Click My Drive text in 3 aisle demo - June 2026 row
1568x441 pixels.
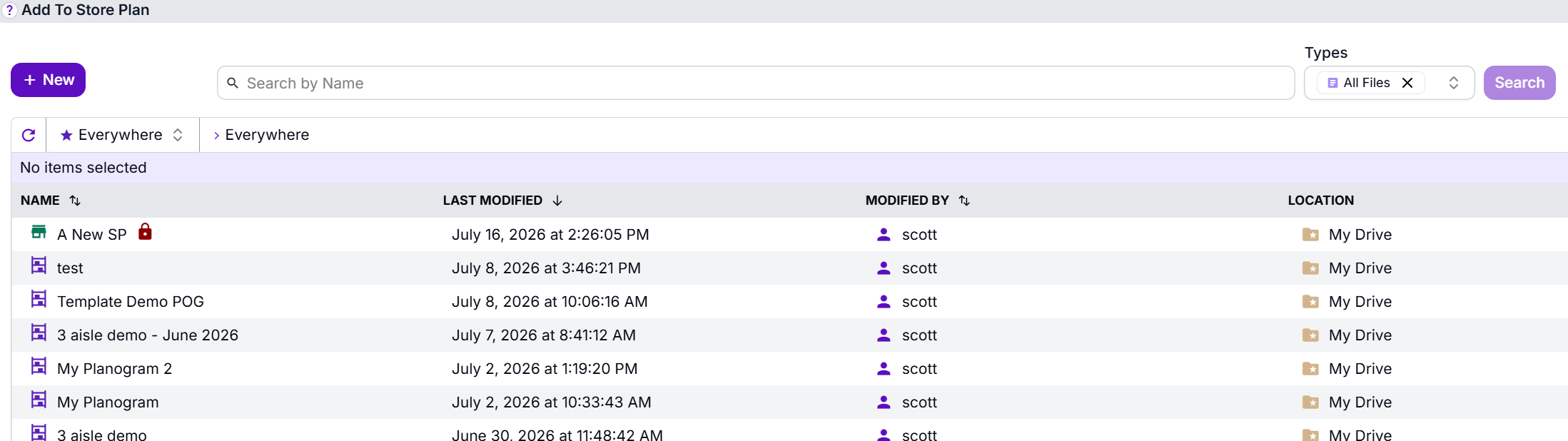click(1360, 335)
